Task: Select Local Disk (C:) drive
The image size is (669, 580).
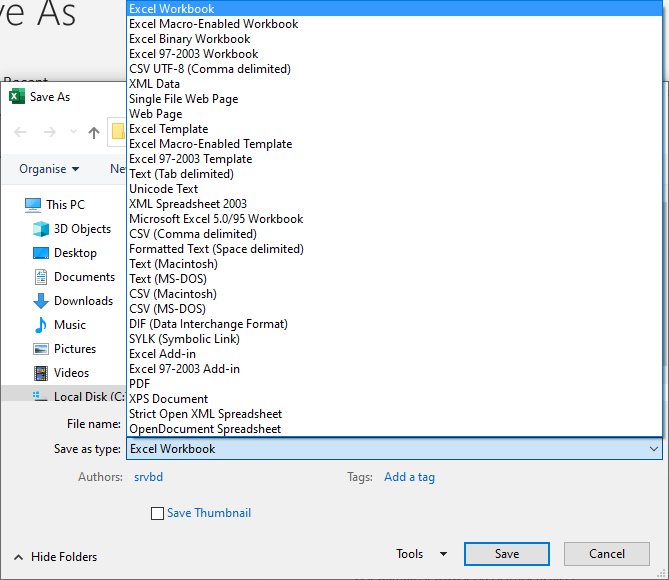Action: point(64,395)
